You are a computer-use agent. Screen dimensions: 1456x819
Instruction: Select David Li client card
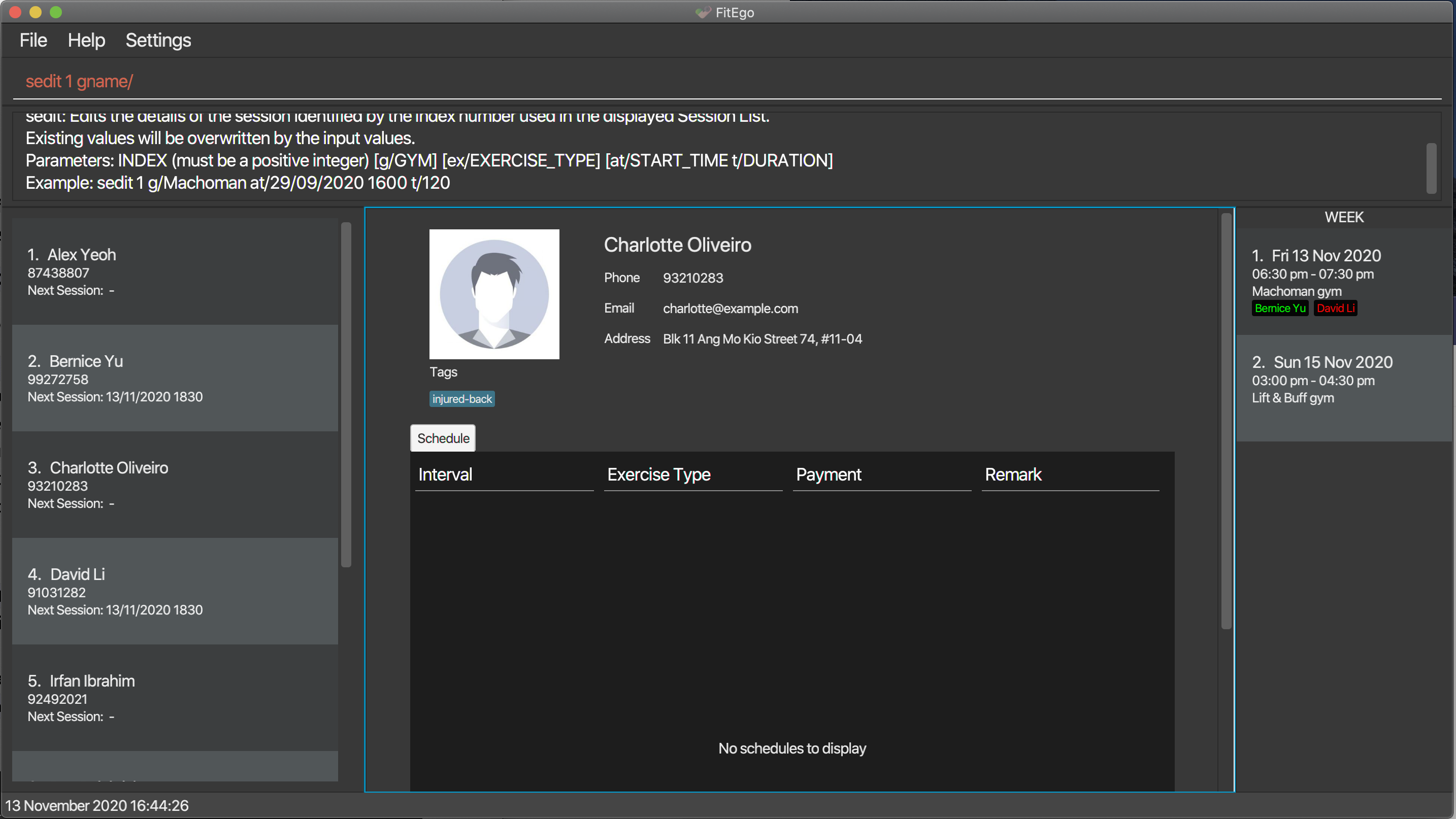[x=175, y=591]
